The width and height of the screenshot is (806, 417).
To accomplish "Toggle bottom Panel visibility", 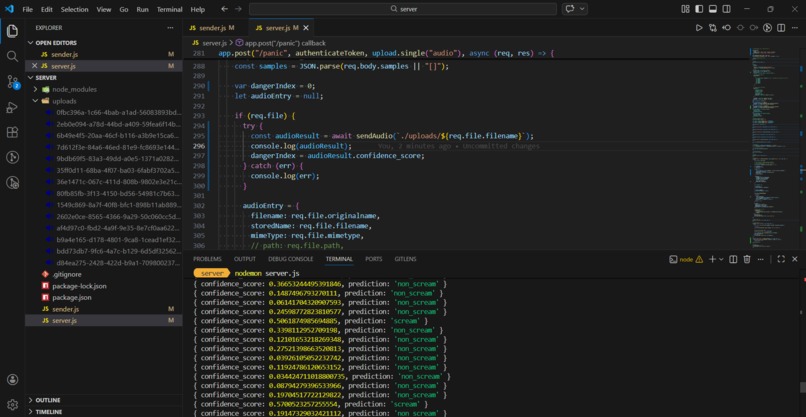I will coord(712,9).
